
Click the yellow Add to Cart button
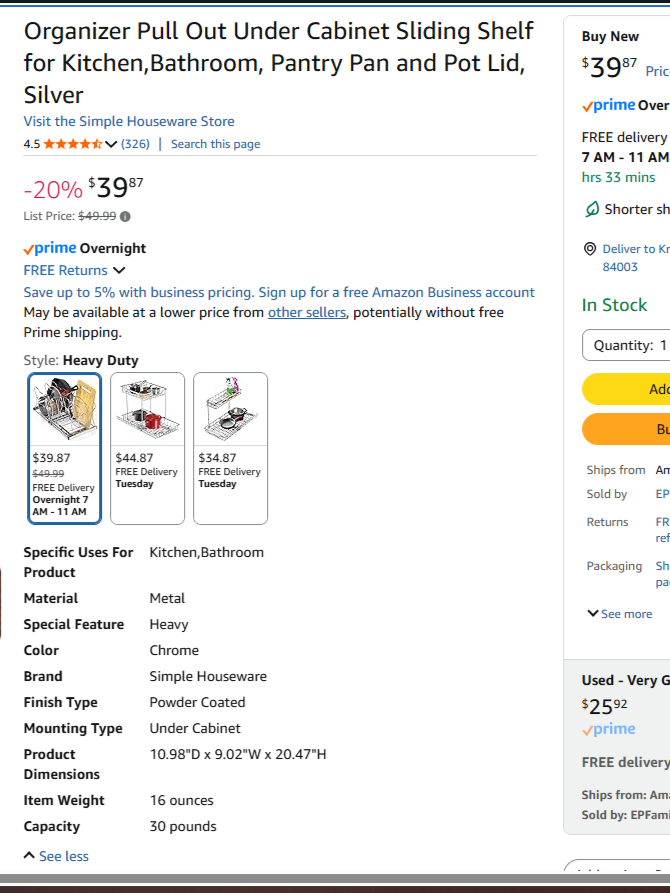pos(626,389)
